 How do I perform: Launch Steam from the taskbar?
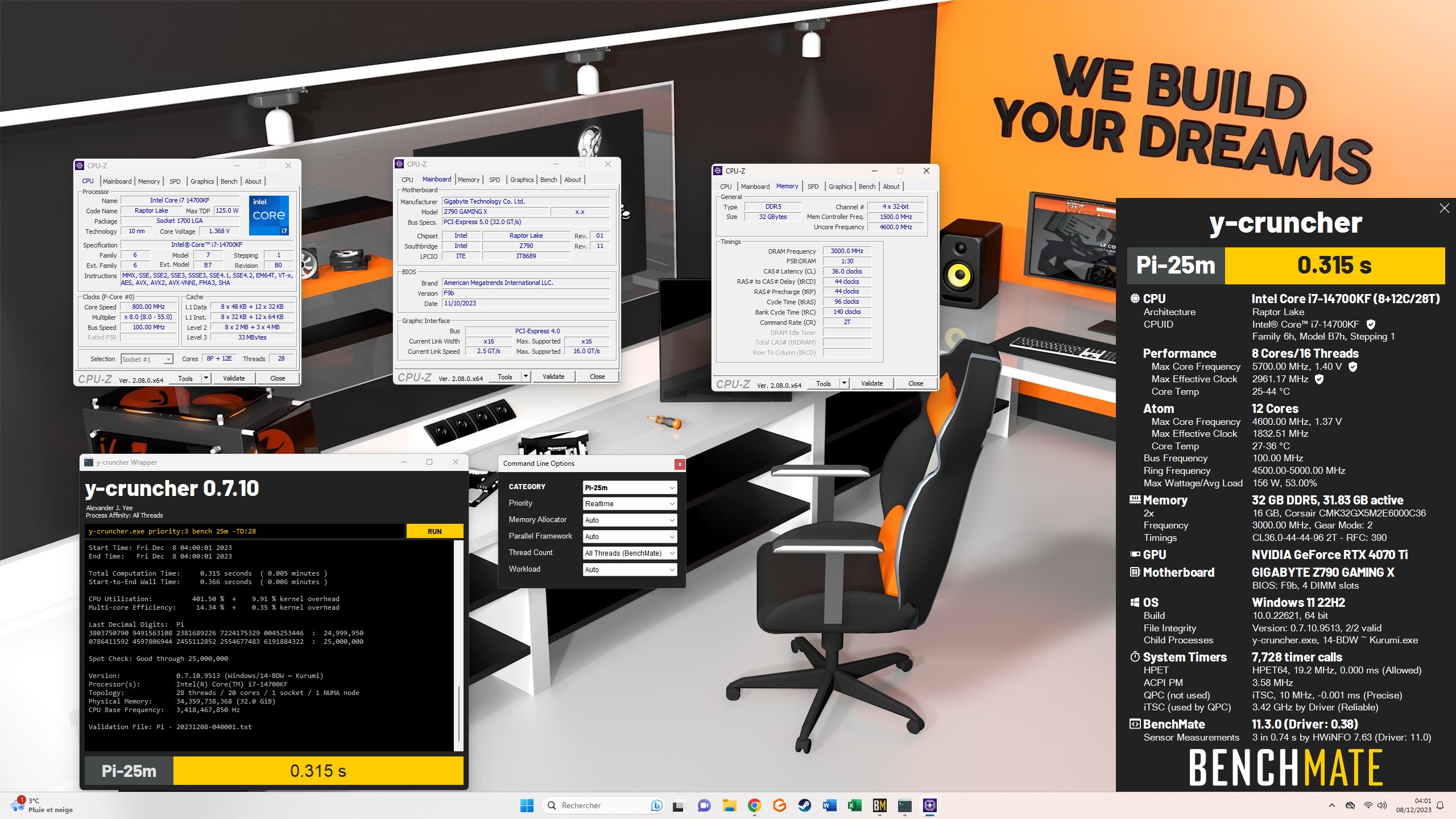pyautogui.click(x=804, y=805)
